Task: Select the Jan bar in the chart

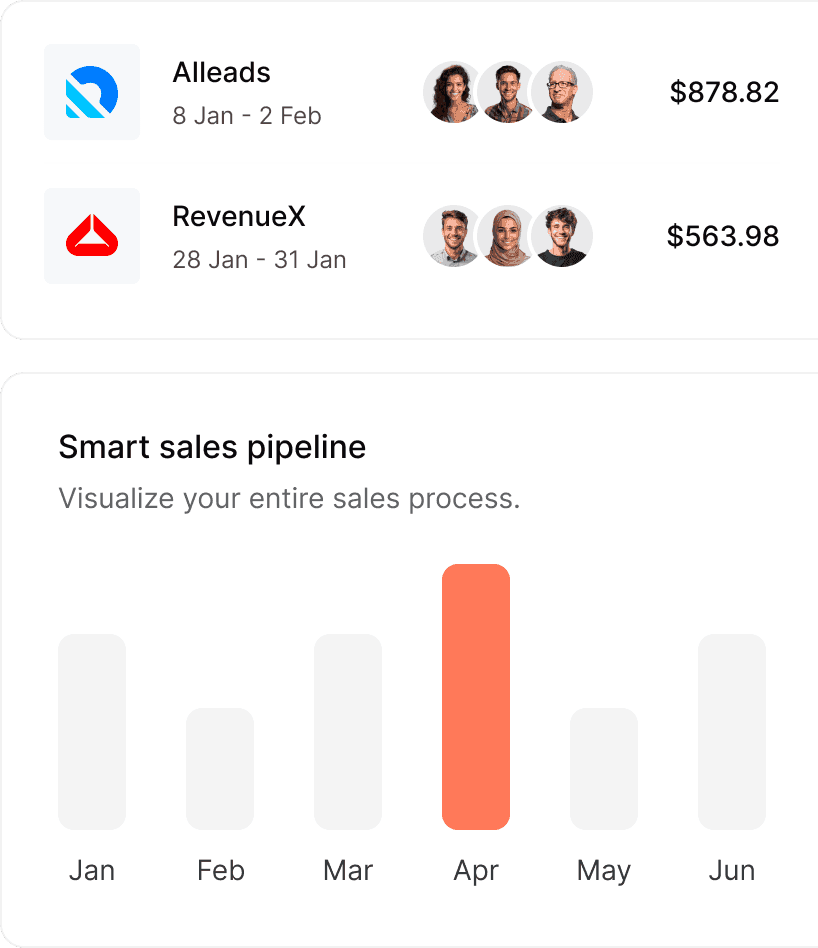Action: pos(92,732)
